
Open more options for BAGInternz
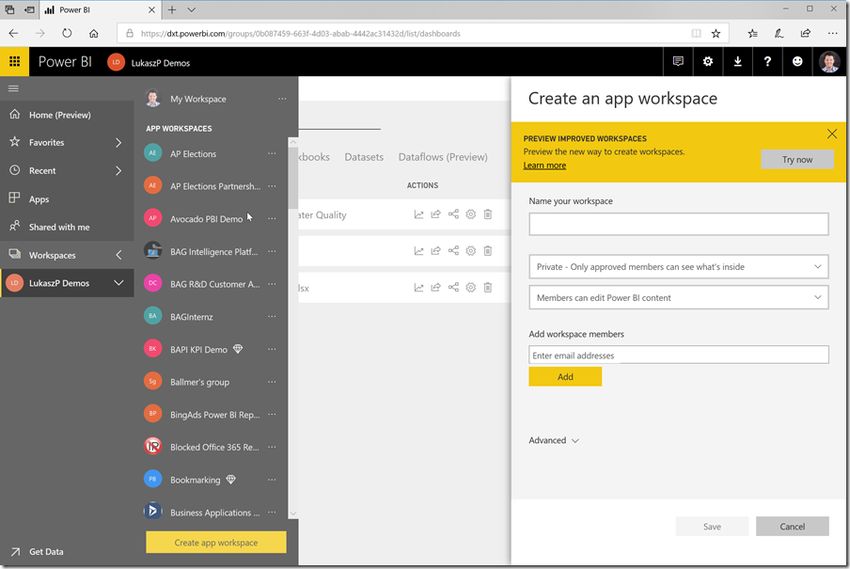(272, 316)
